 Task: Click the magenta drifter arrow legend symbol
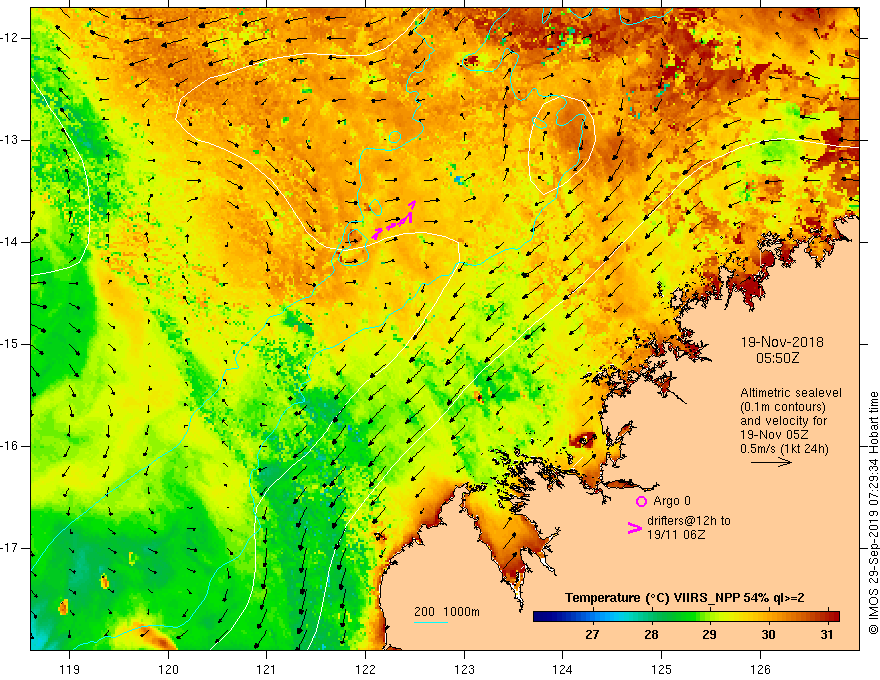pyautogui.click(x=634, y=528)
